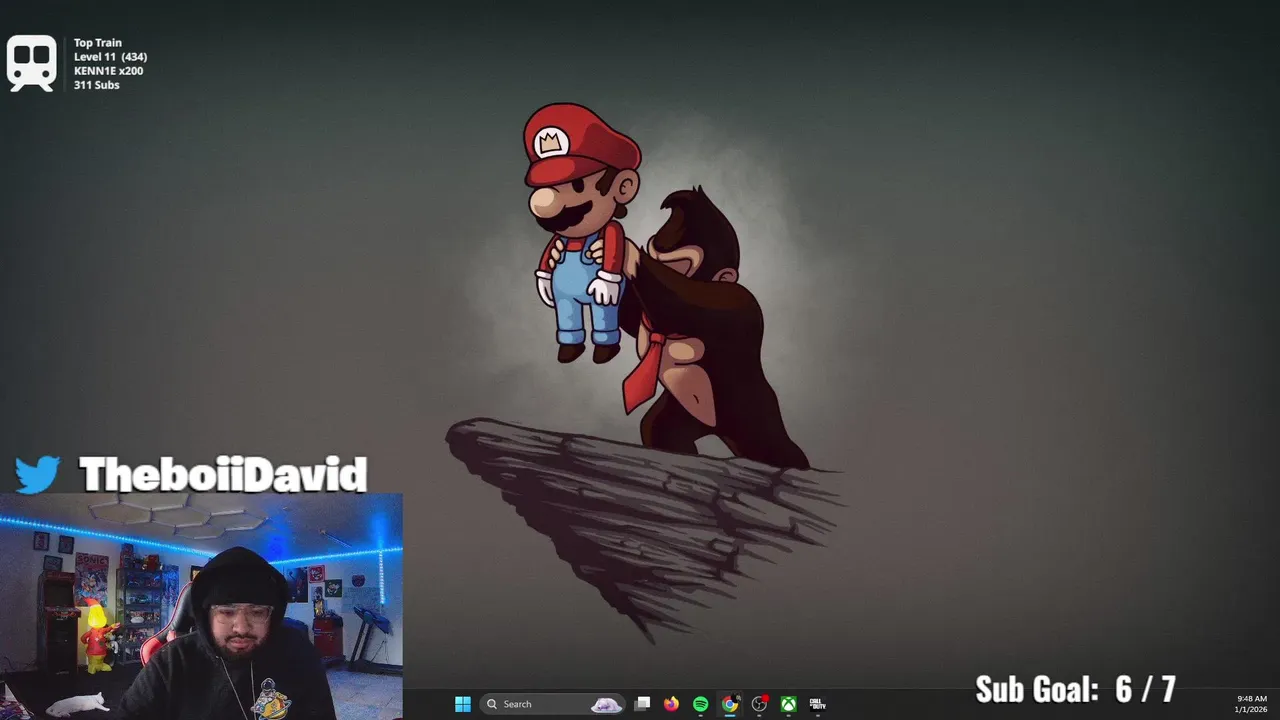Open Spotify from the taskbar
Screen dimensions: 1280x720
pos(700,704)
